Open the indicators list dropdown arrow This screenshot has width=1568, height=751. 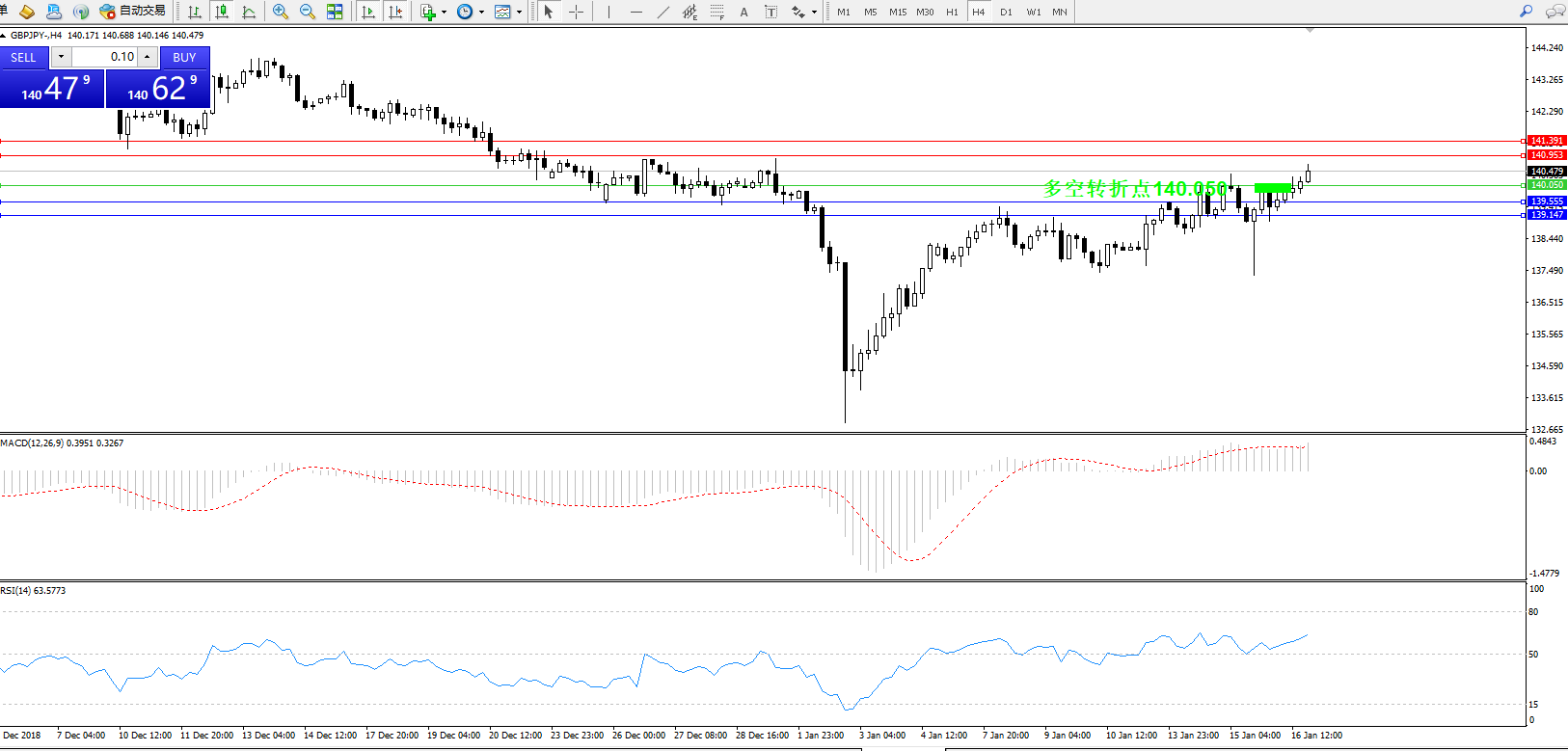pos(444,13)
